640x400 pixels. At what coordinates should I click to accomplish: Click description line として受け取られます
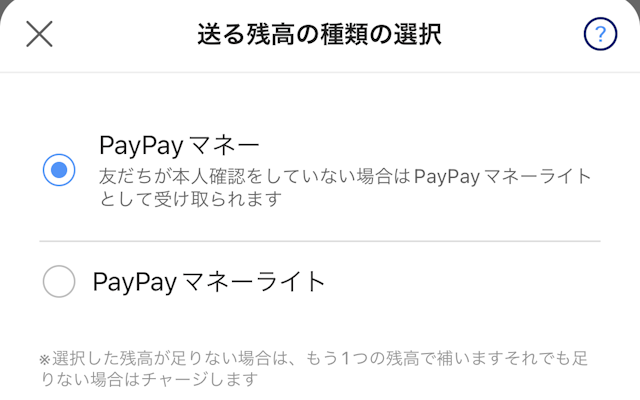click(191, 199)
